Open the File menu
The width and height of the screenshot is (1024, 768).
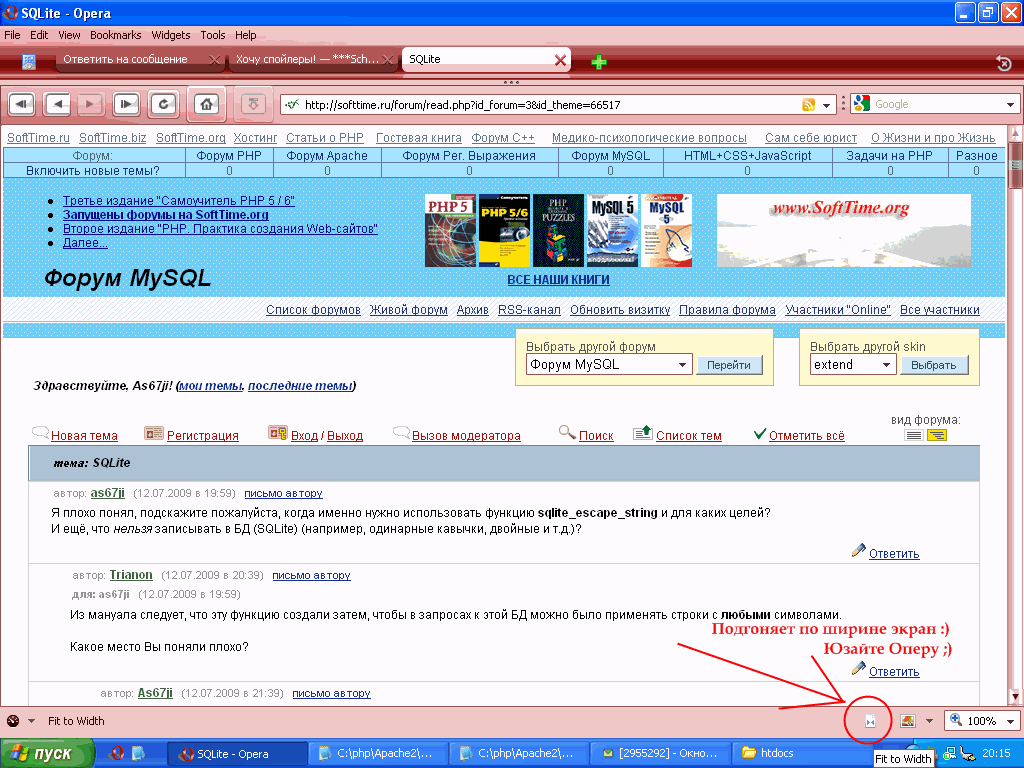pos(12,35)
